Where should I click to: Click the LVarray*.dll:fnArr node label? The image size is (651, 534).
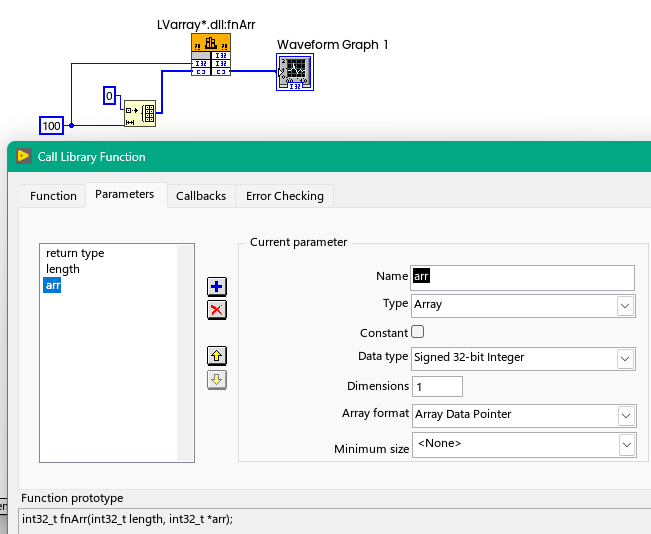(x=206, y=25)
